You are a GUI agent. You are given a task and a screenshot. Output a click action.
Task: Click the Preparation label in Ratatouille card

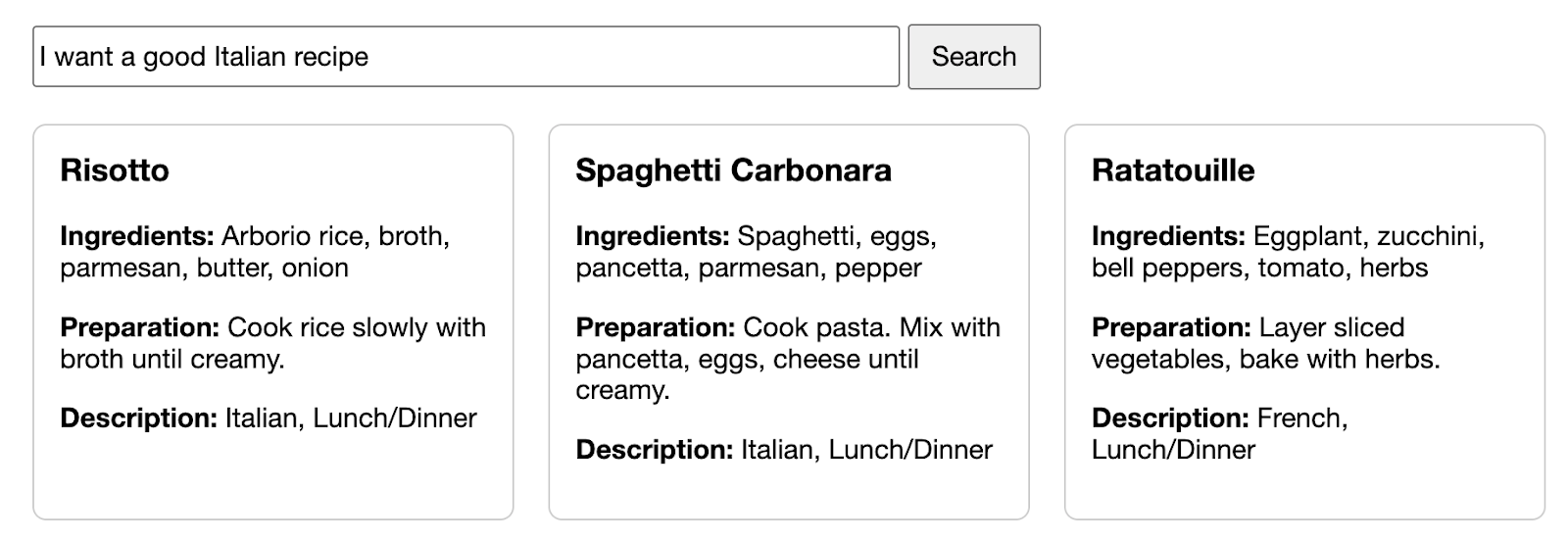1171,327
